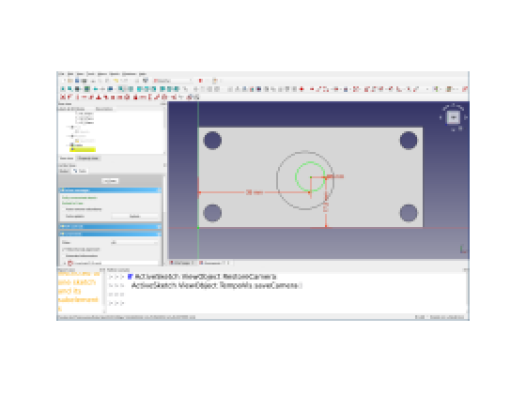
Task: Click the fit all view icon
Action: coord(63,89)
